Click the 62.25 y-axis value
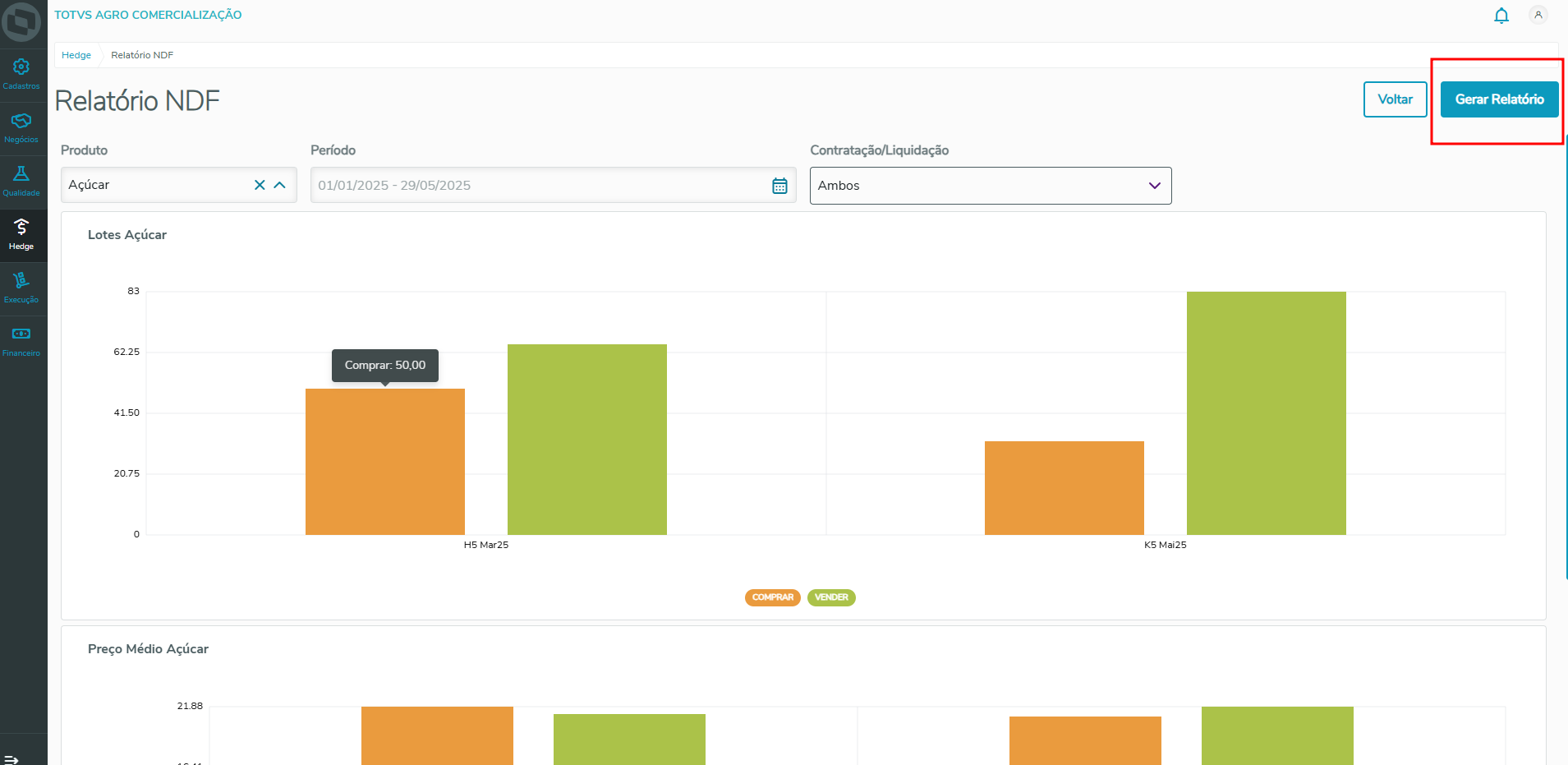1568x765 pixels. click(126, 352)
